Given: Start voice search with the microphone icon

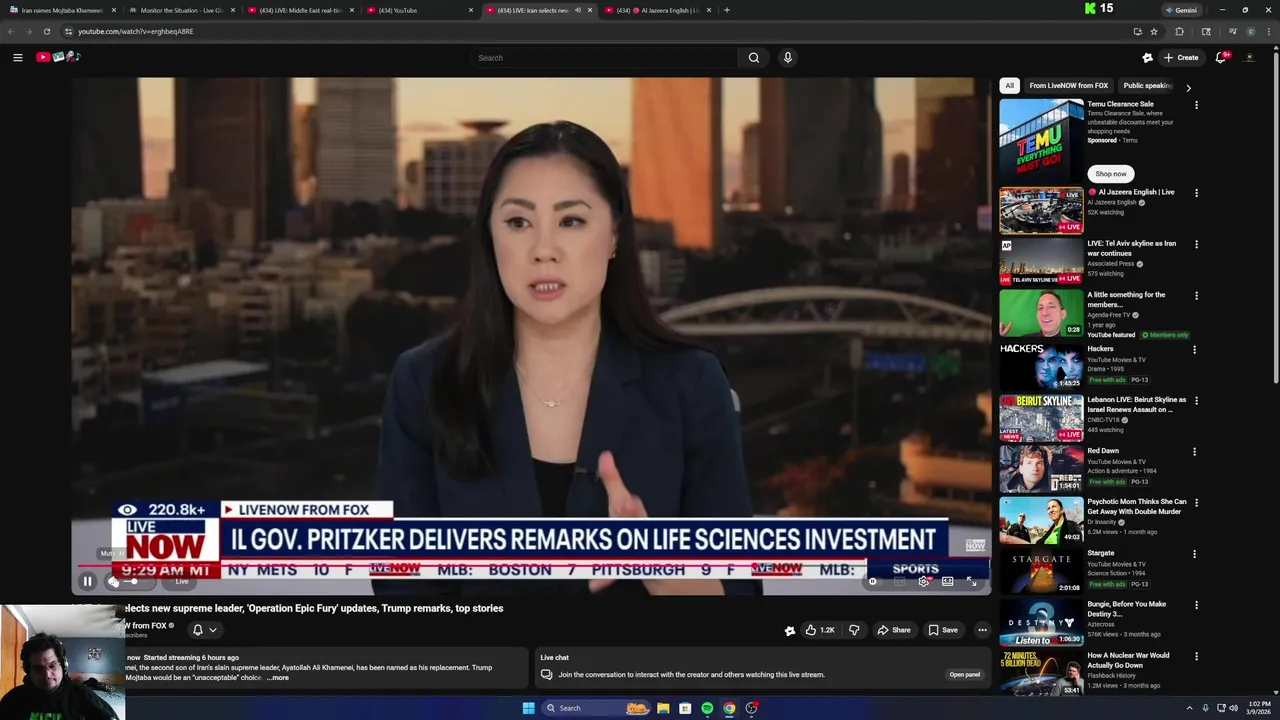Looking at the screenshot, I should pos(788,57).
